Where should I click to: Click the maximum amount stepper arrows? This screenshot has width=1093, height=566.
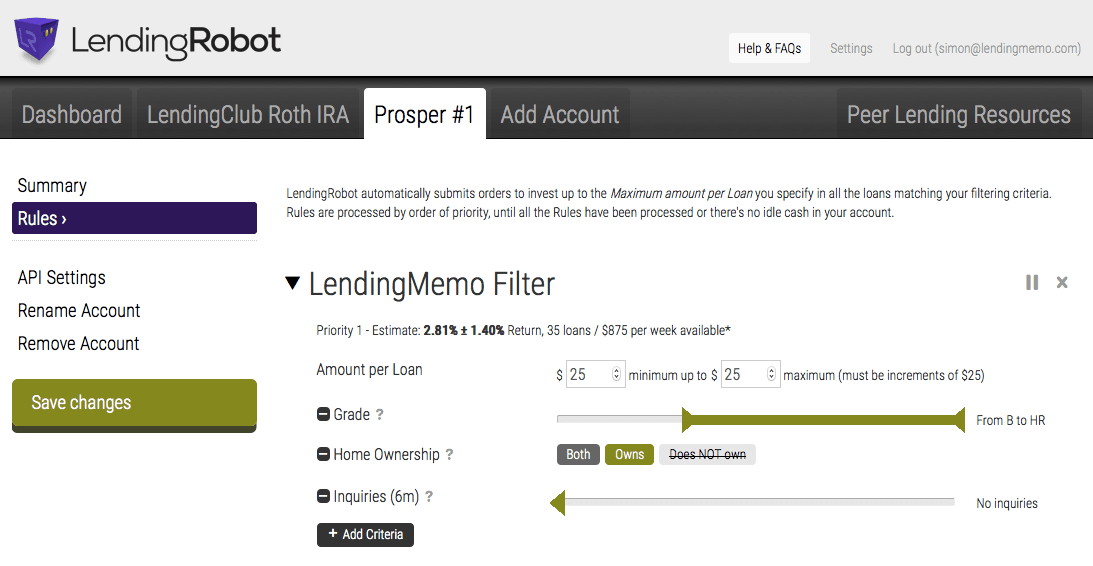(x=771, y=375)
